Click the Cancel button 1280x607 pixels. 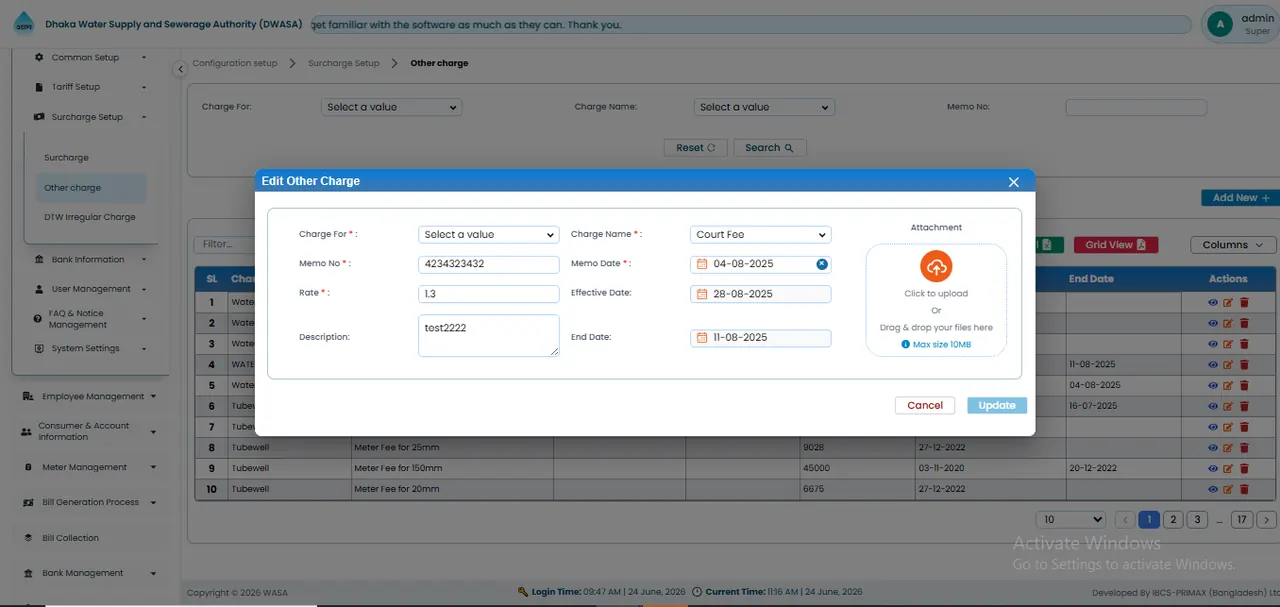(x=925, y=406)
